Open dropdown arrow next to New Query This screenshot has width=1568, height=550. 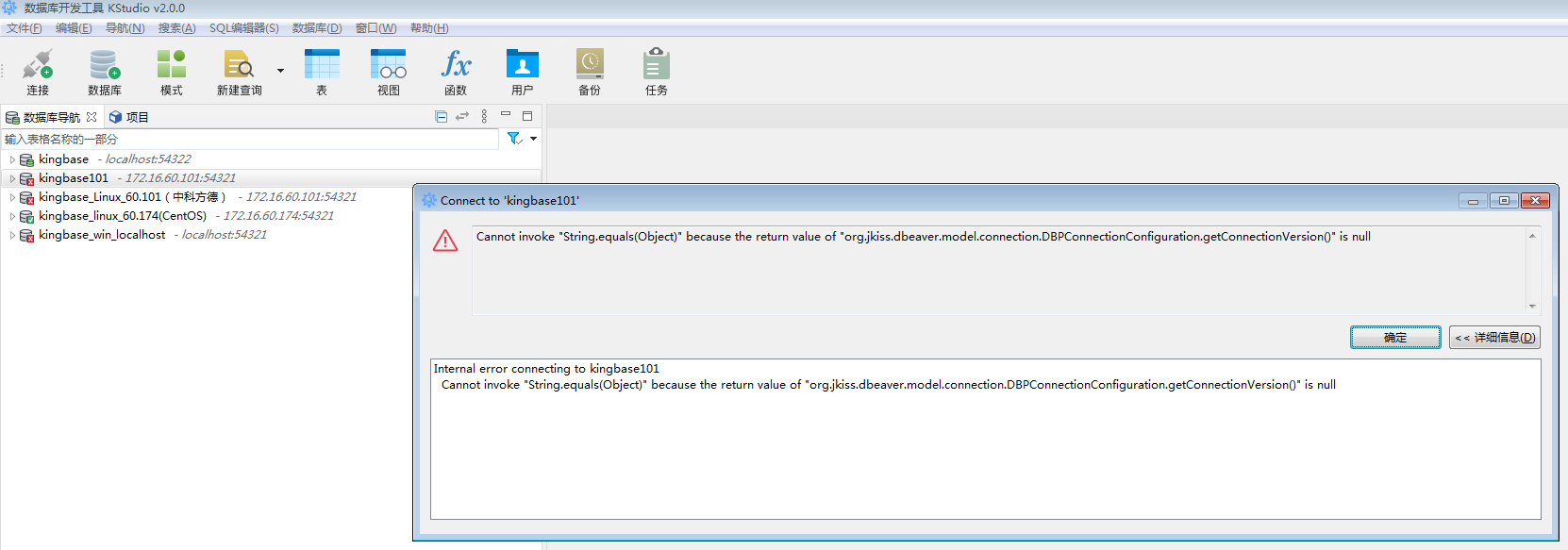(x=280, y=71)
